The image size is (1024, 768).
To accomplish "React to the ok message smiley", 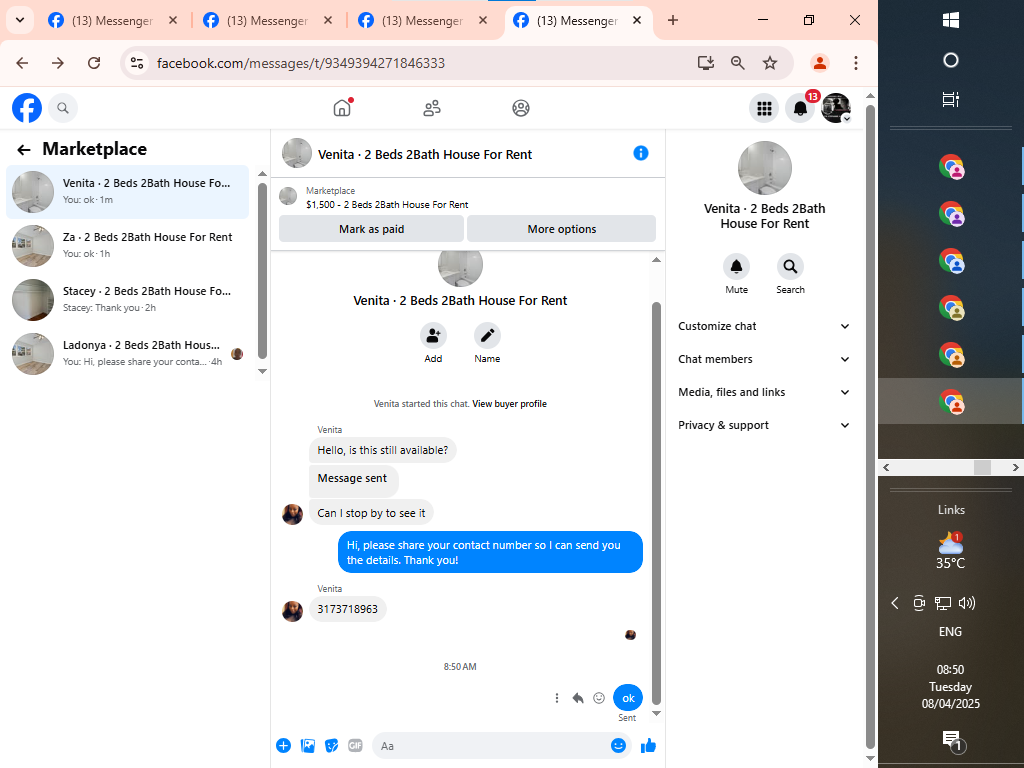I will click(x=599, y=698).
